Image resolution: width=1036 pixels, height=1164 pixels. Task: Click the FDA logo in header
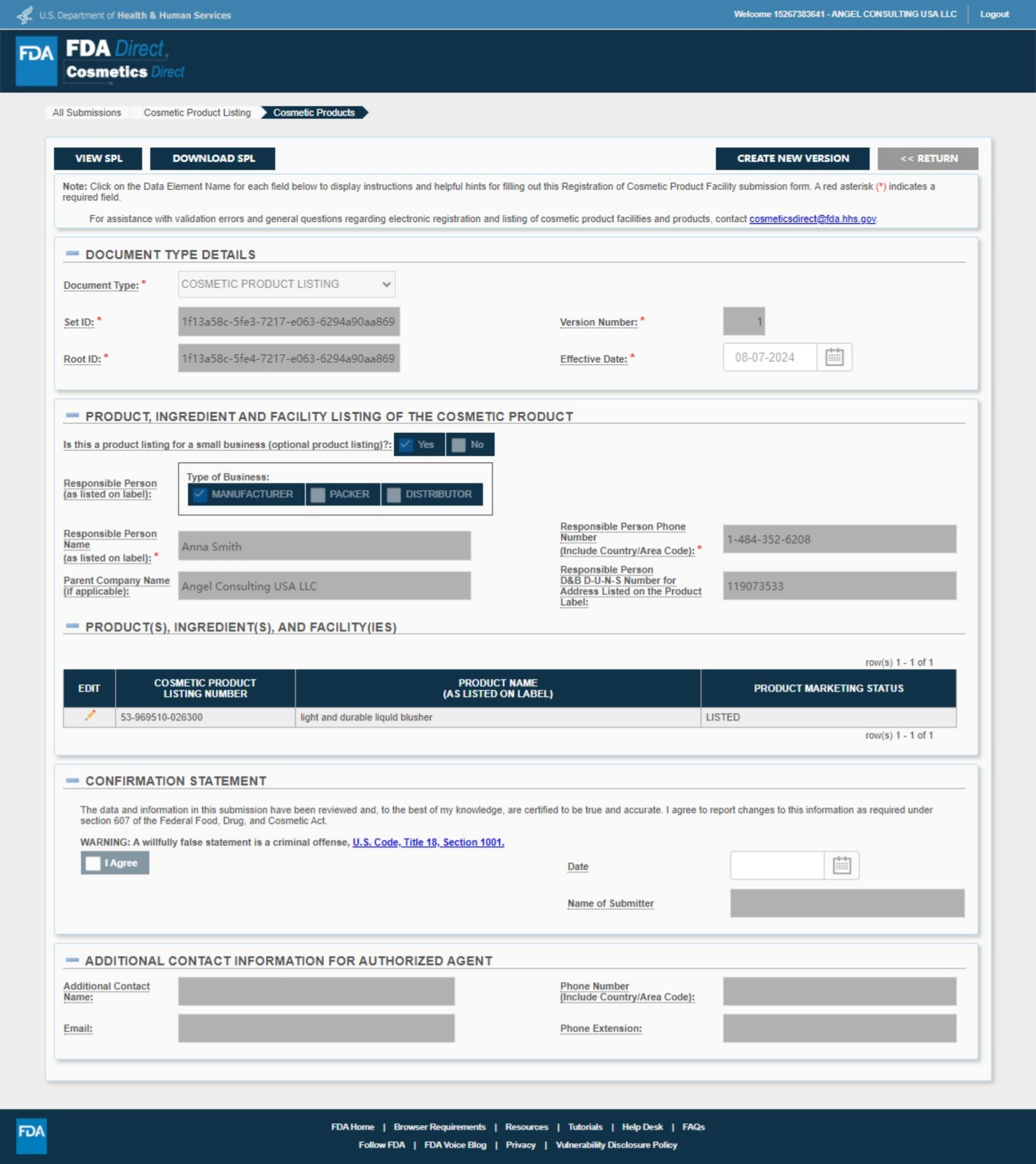click(x=36, y=60)
